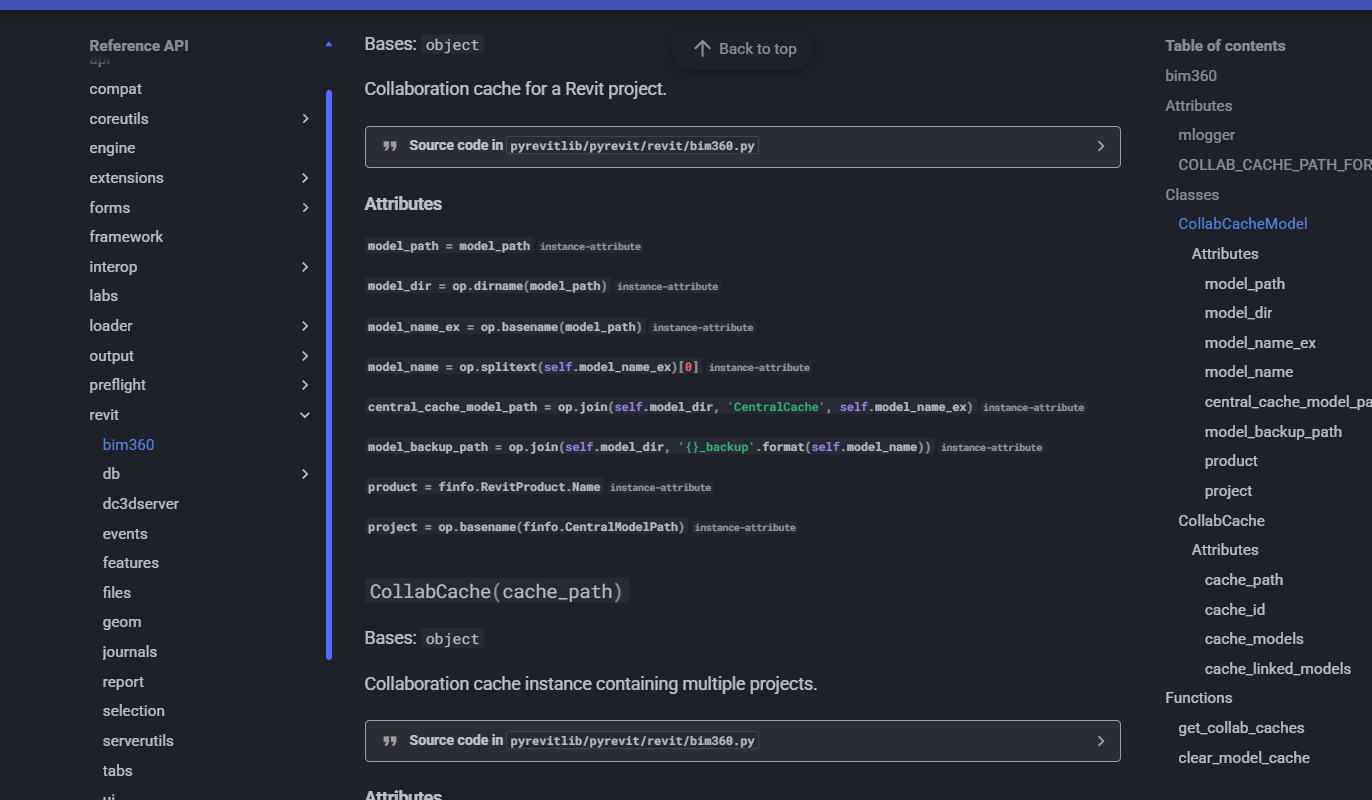Expand the preflight section chevron
The height and width of the screenshot is (800, 1372).
point(305,385)
